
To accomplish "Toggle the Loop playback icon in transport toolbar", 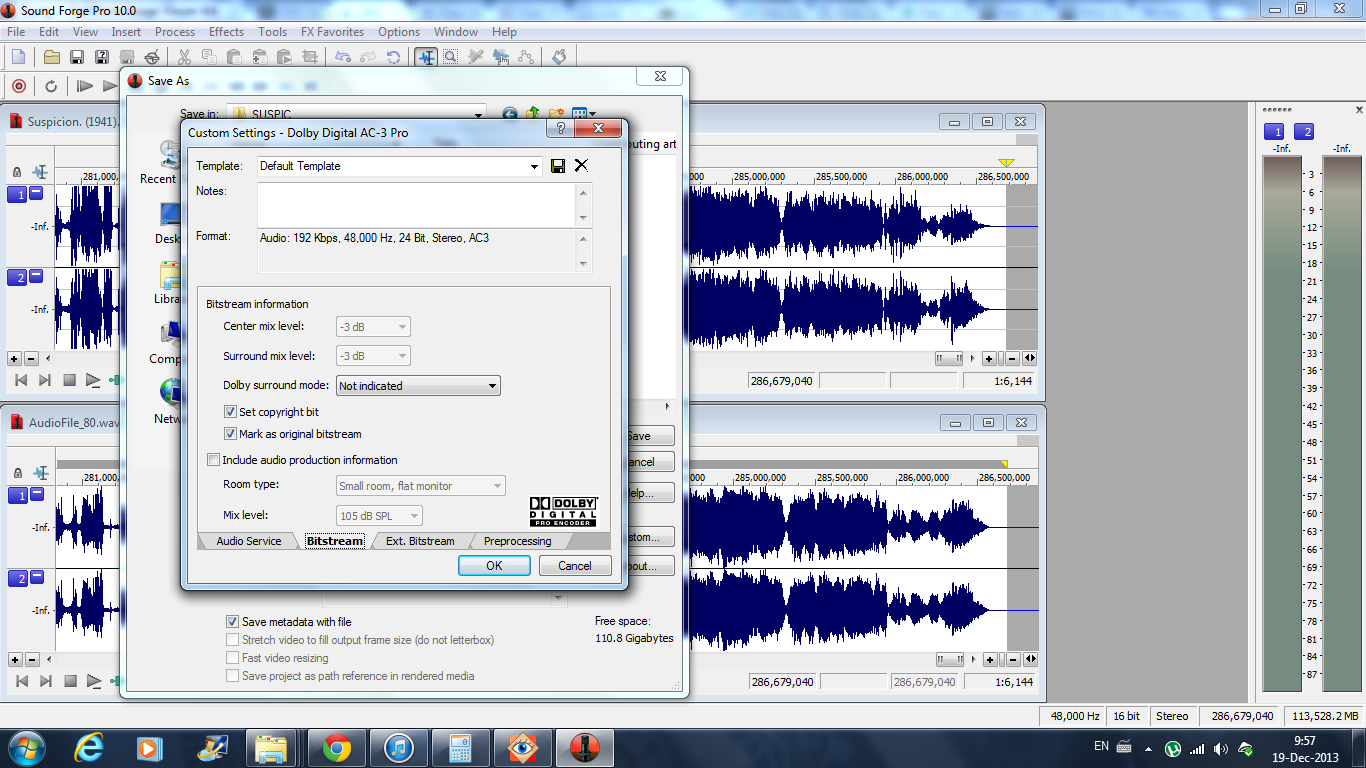I will point(51,86).
